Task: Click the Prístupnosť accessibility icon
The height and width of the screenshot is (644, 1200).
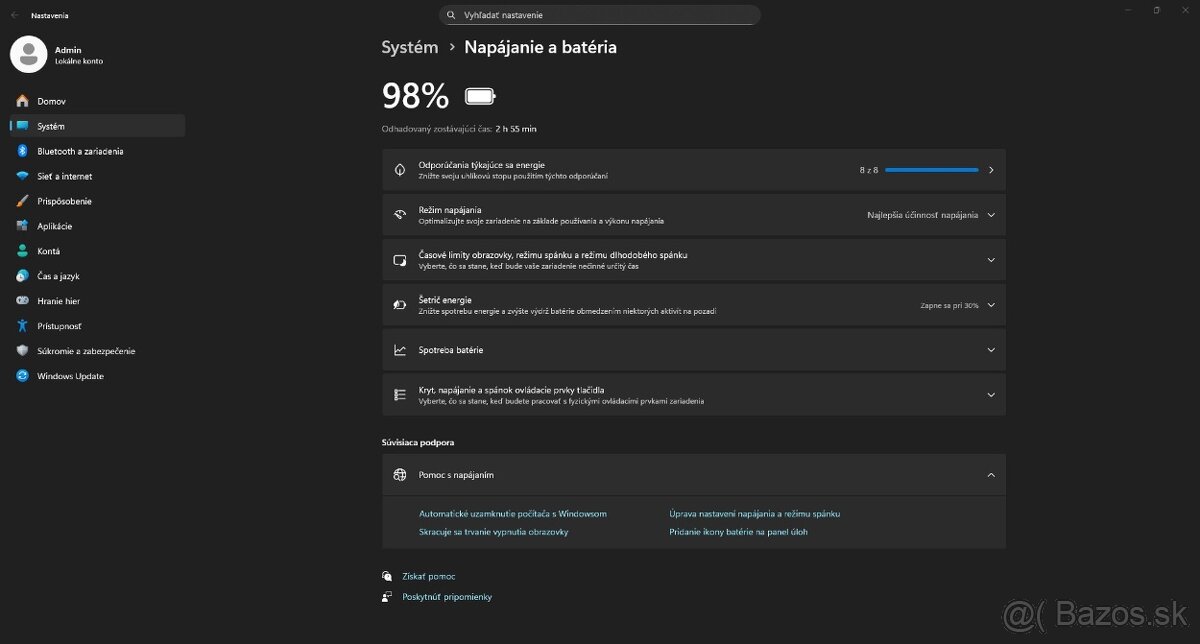Action: coord(22,326)
